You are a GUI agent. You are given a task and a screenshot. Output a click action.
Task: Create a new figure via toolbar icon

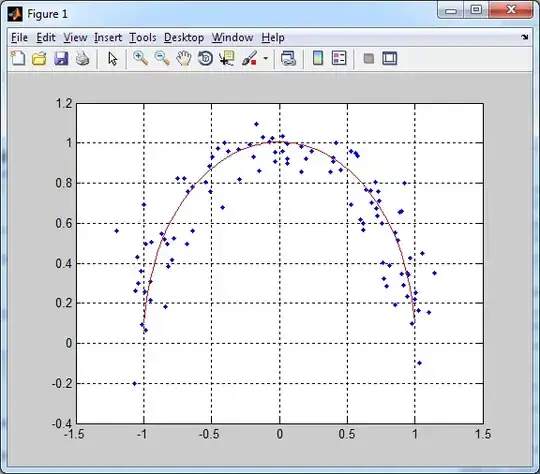(x=18, y=58)
